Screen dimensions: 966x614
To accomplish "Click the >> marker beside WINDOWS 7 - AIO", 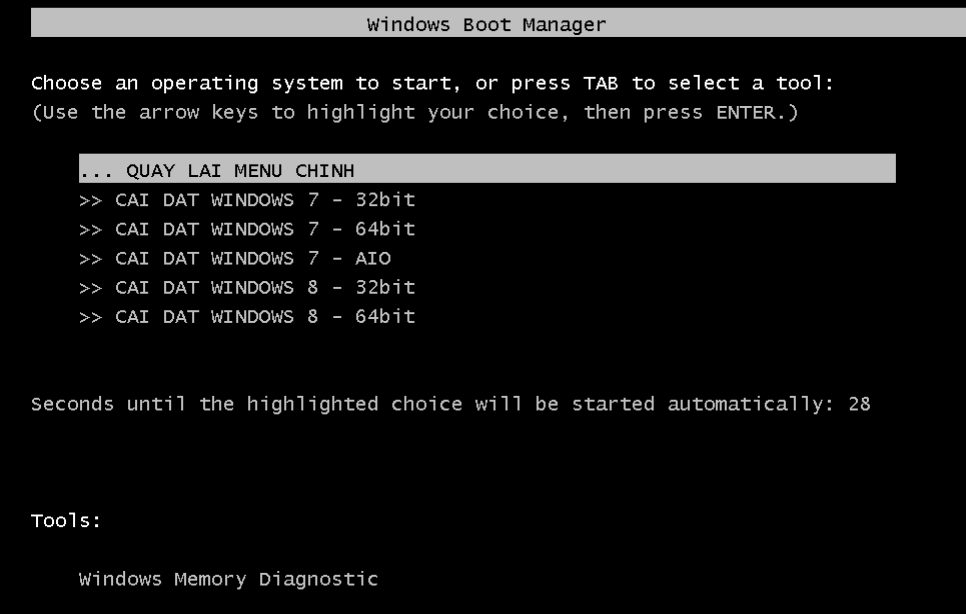I will (x=90, y=258).
